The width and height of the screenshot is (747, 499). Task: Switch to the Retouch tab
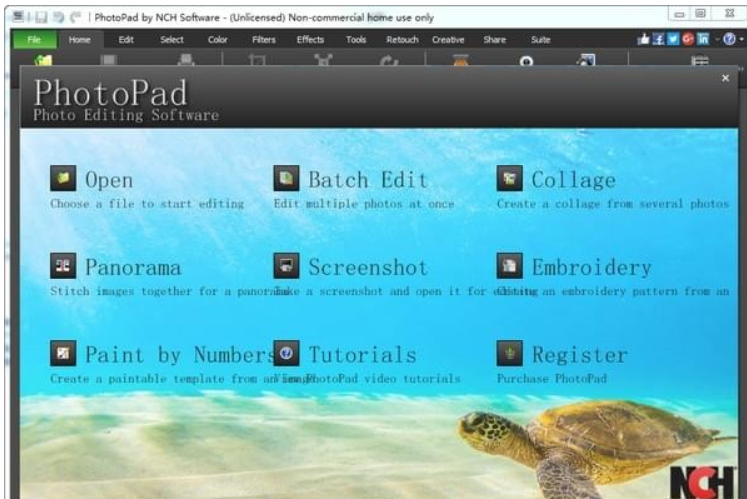(402, 40)
